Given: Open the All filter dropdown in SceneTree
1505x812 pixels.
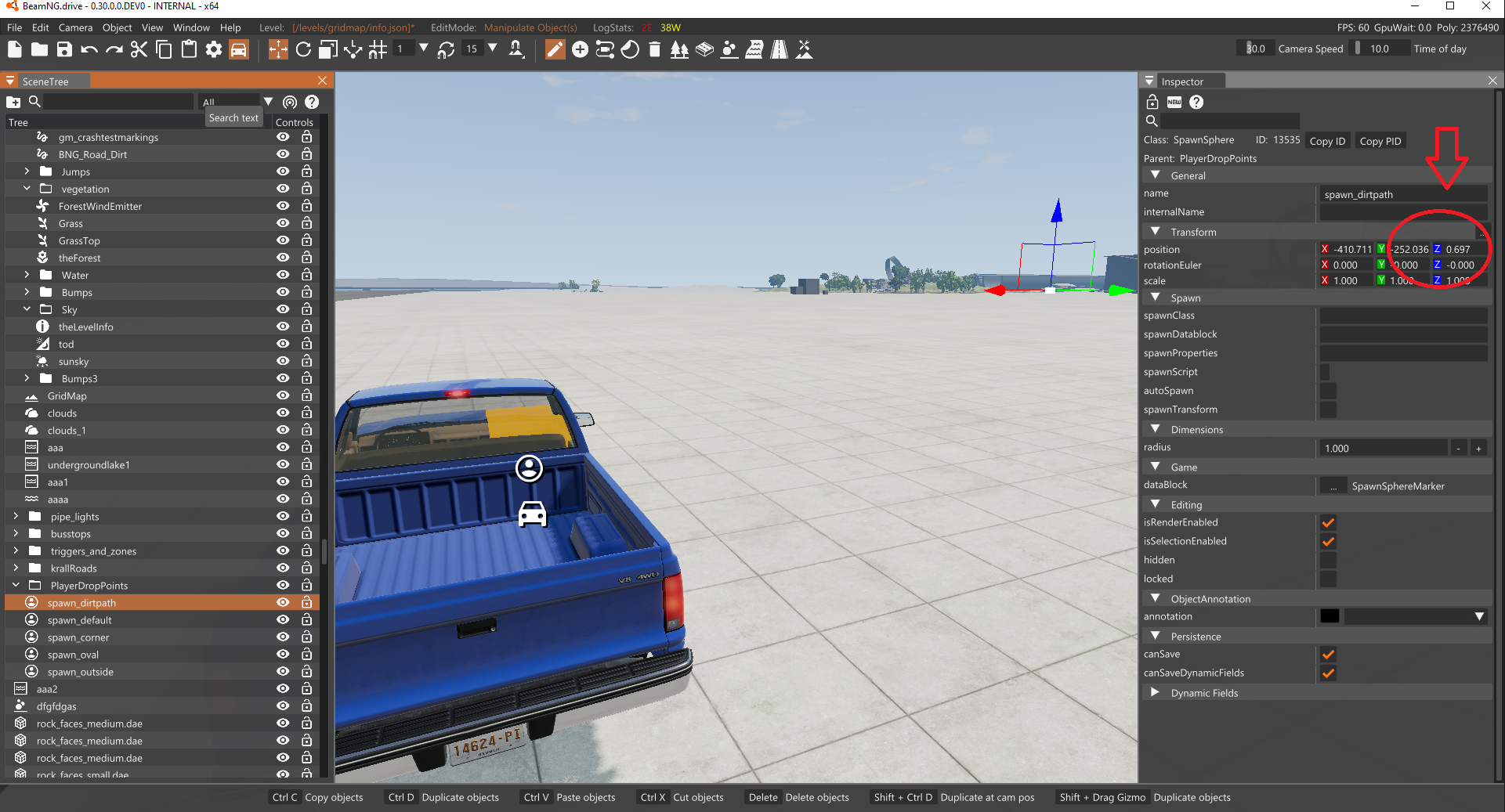Looking at the screenshot, I should click(268, 101).
